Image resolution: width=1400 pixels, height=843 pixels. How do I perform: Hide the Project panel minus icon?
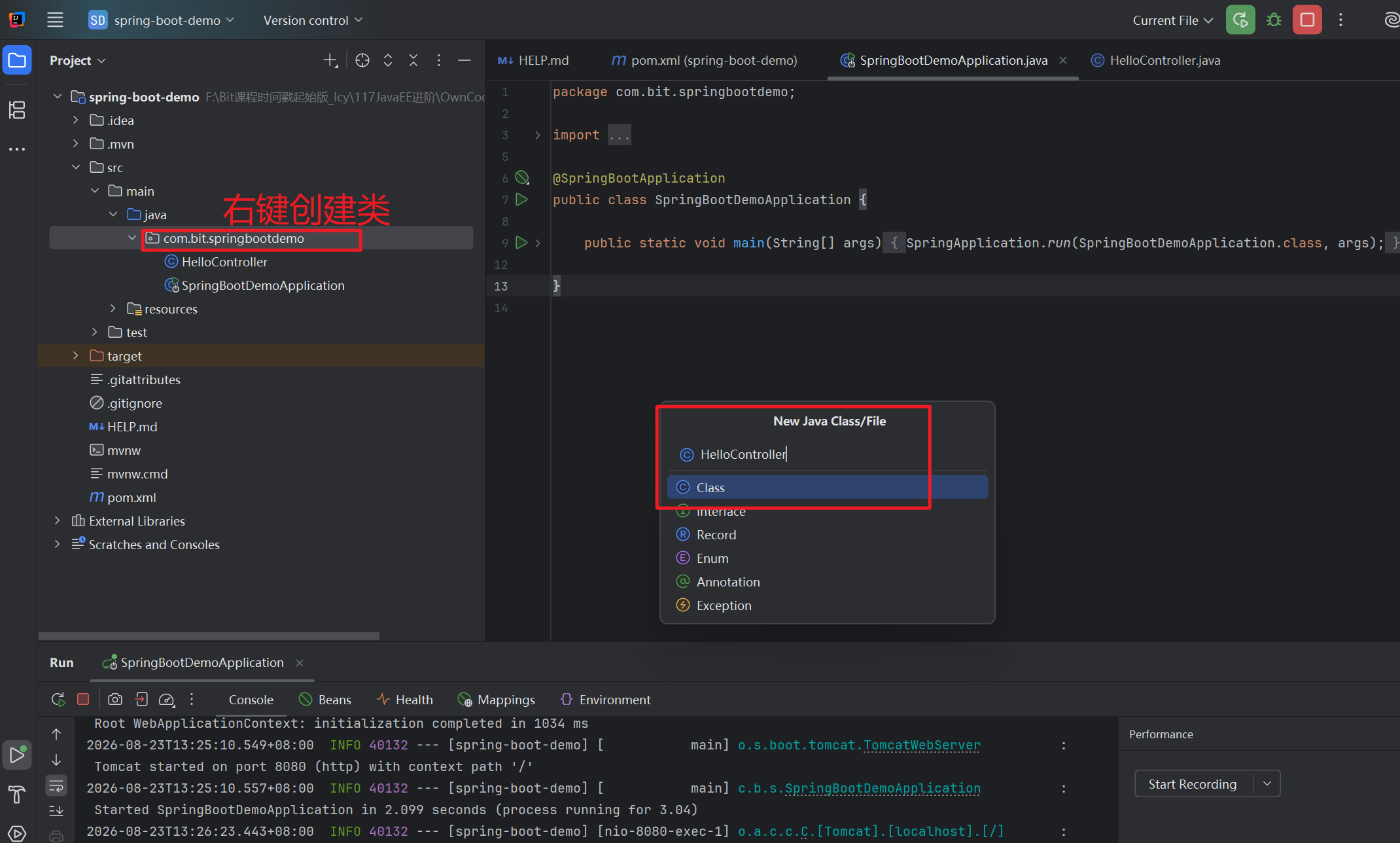coord(464,61)
